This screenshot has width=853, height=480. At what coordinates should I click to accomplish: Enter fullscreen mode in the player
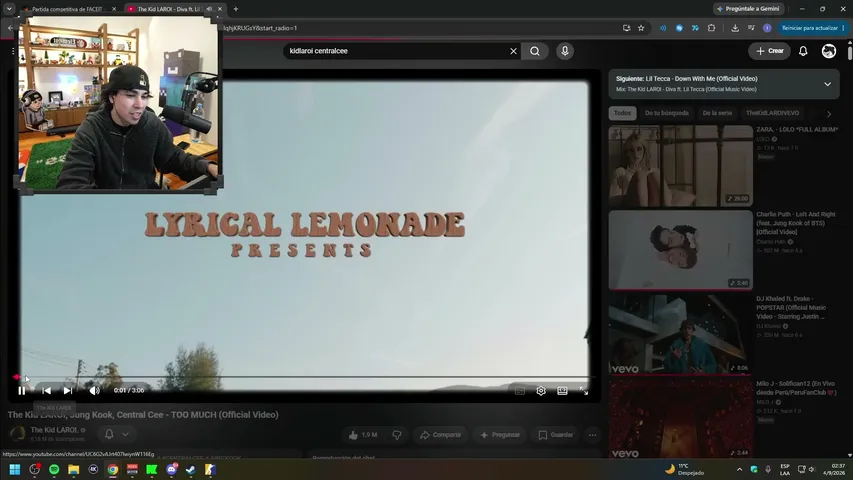coord(584,391)
